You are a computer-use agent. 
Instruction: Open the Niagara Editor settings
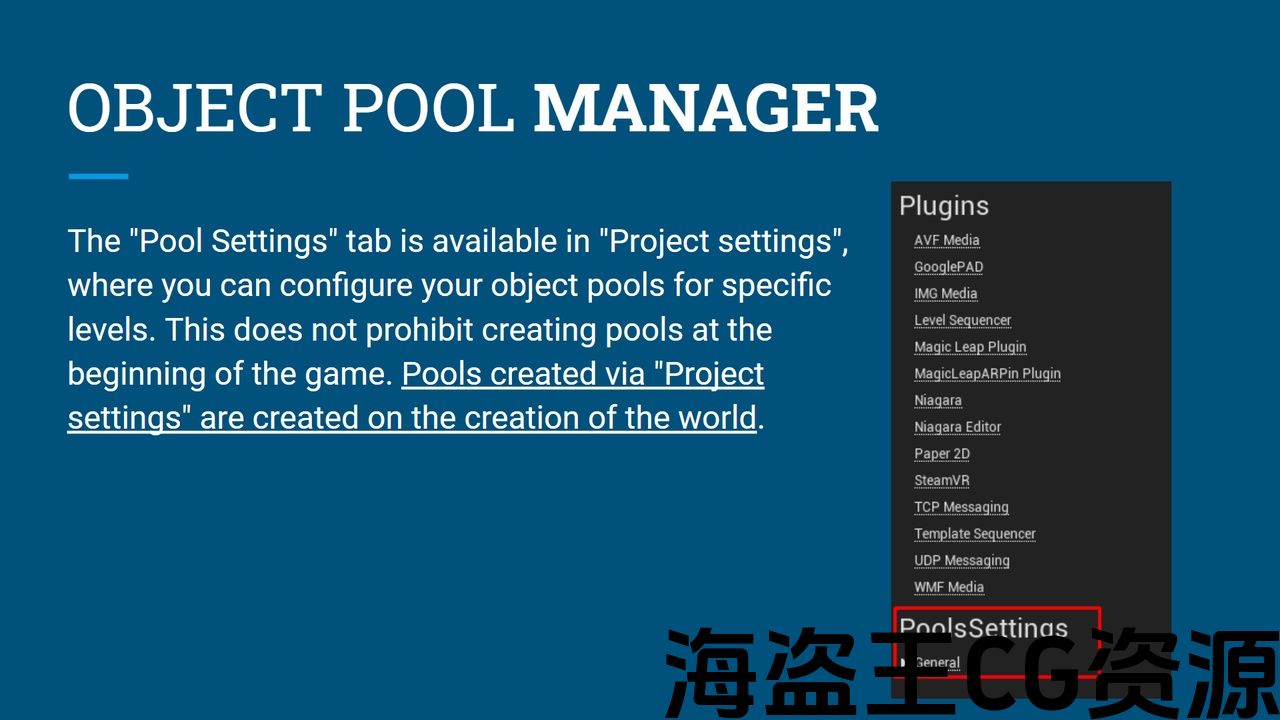click(957, 427)
